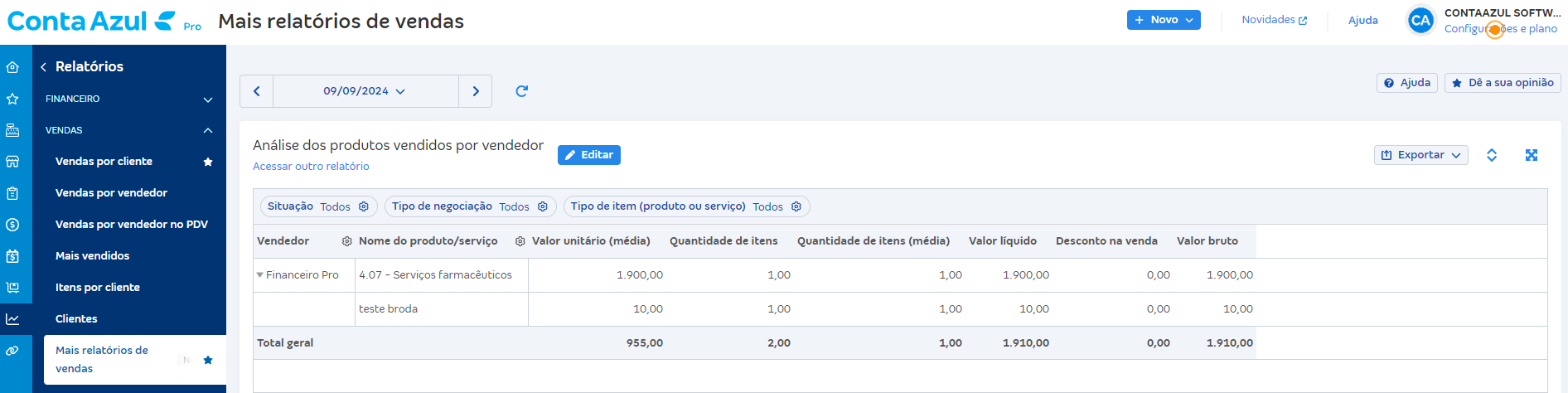Open the cash register icon in the left rail
Viewport: 1568px width, 393px height.
coord(12,130)
